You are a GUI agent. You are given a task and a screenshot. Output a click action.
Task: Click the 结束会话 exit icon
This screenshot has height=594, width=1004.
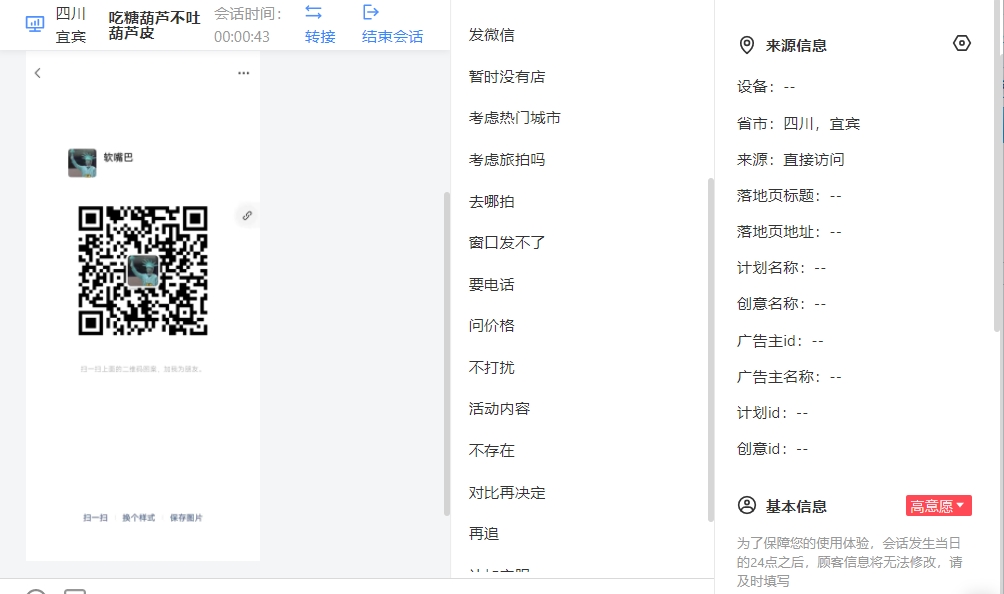(x=371, y=12)
